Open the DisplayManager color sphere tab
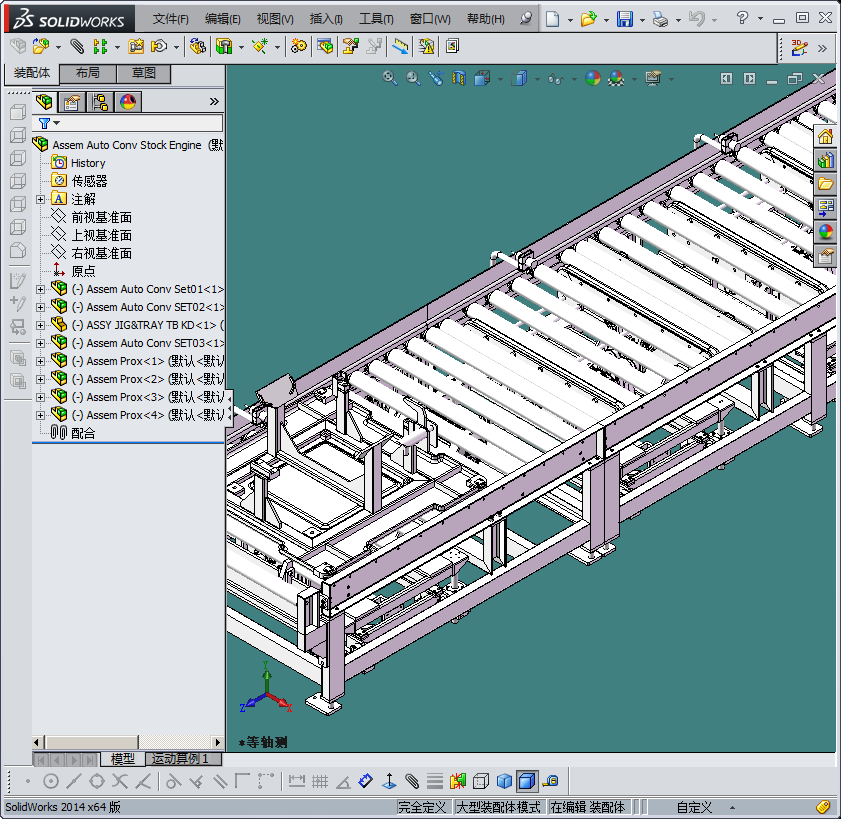841x819 pixels. pos(127,101)
